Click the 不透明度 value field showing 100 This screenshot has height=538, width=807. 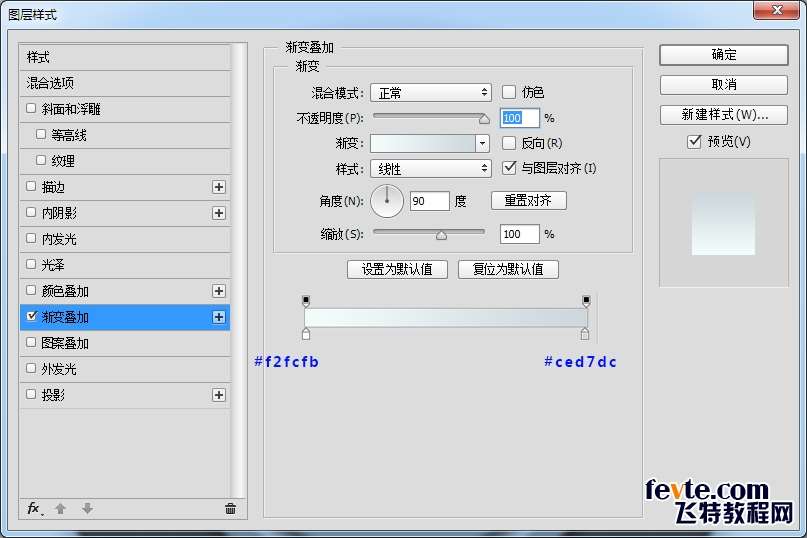[519, 118]
